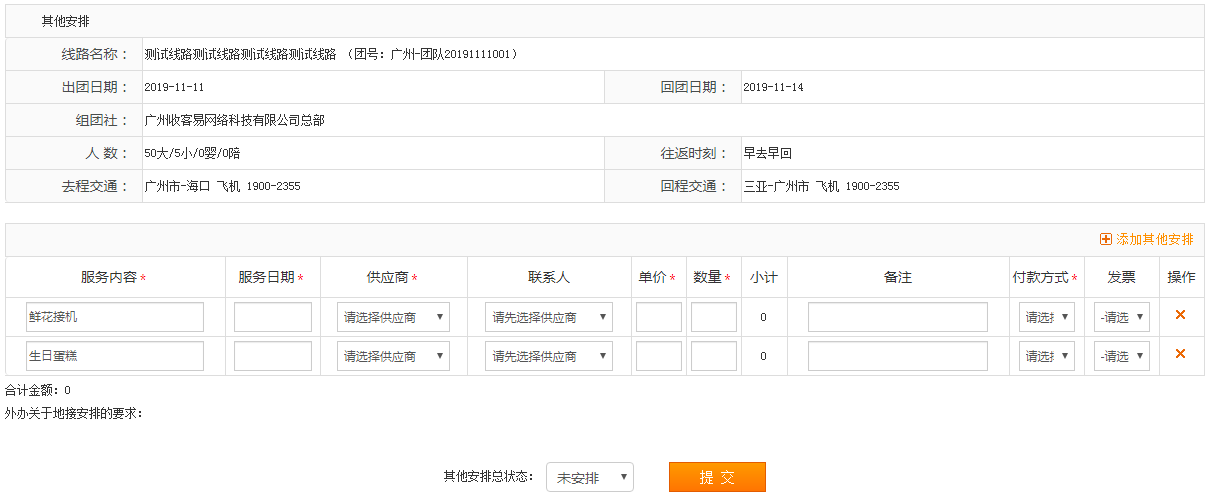Click the 服务内容 field containing 生日蛋糕
Image resolution: width=1211 pixels, height=502 pixels.
tap(115, 356)
